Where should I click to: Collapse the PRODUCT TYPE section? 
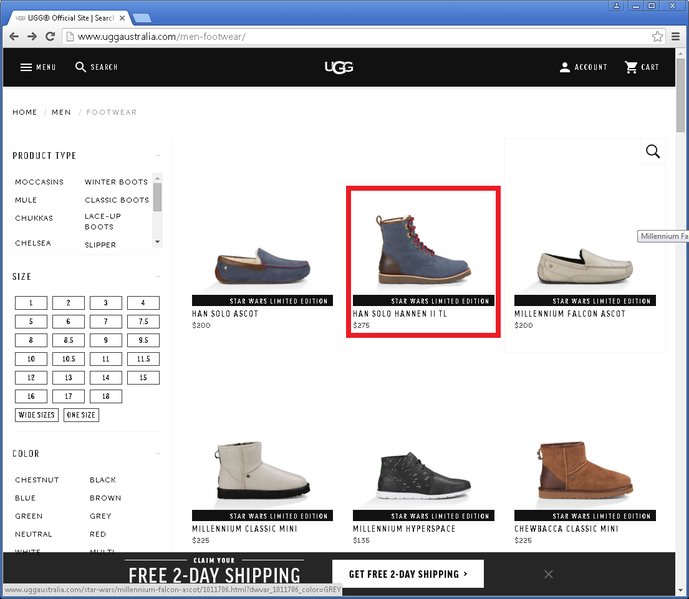tap(158, 156)
